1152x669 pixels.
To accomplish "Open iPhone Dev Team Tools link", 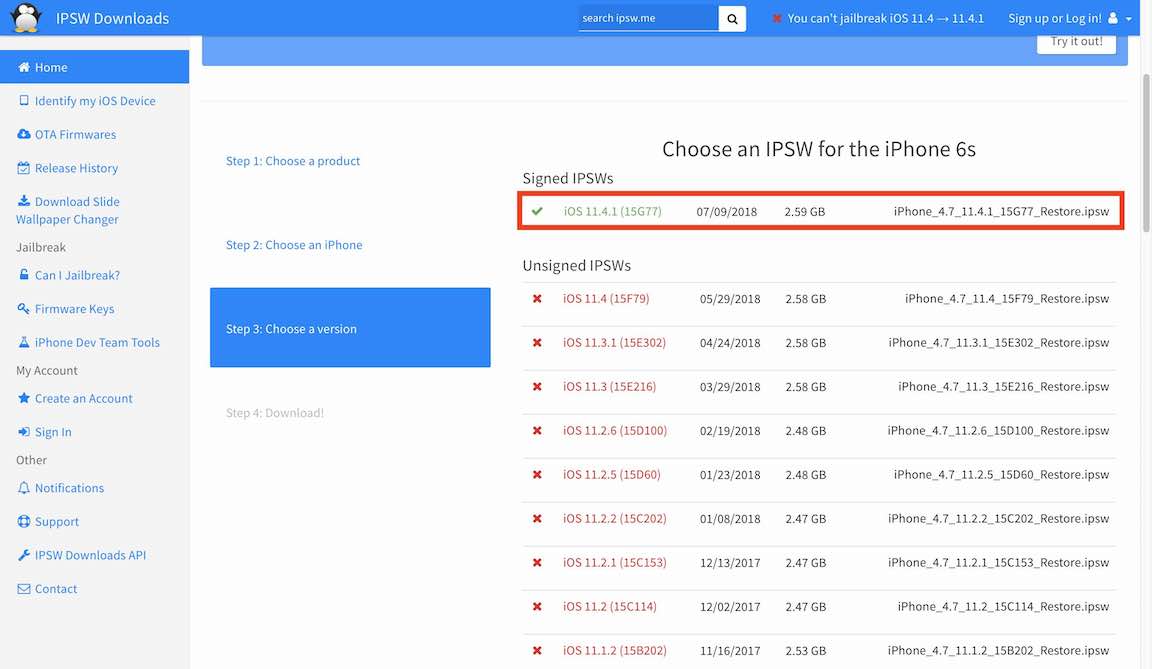I will [x=97, y=342].
